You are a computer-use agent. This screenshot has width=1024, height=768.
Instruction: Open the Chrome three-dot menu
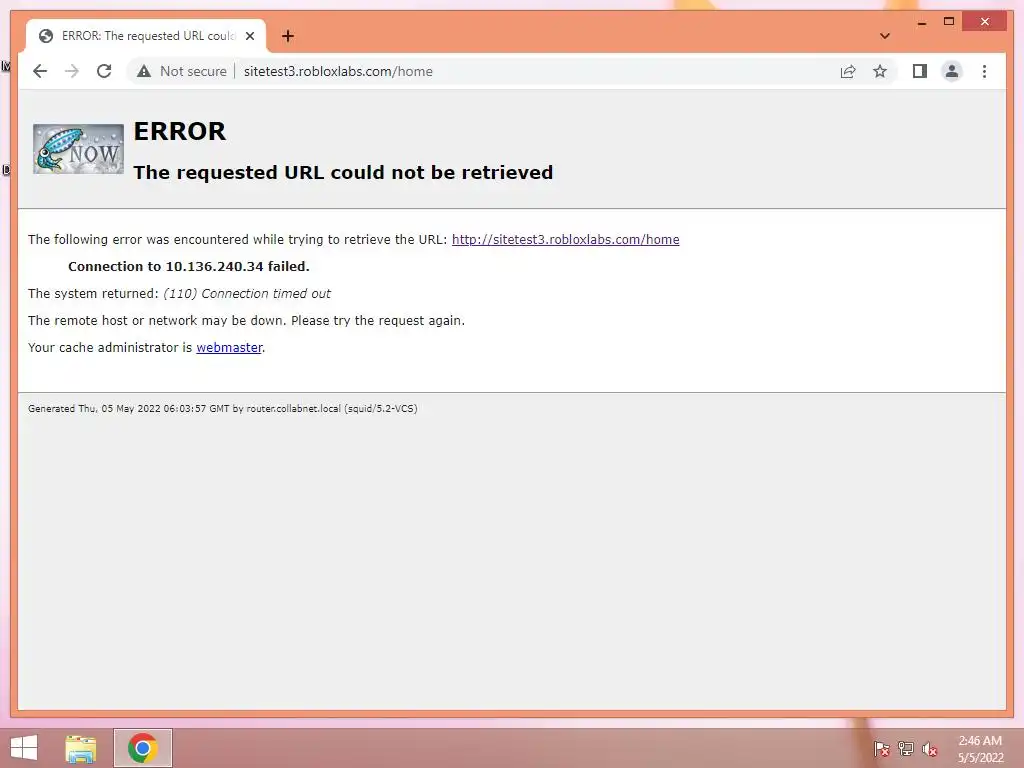coord(984,71)
